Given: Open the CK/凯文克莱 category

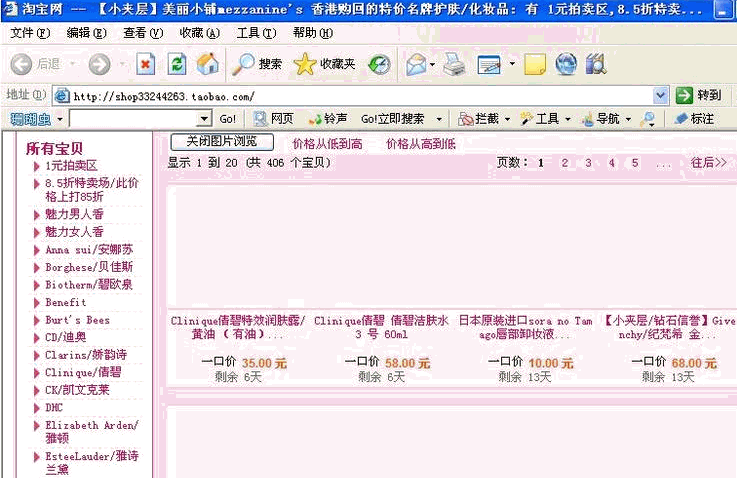Looking at the screenshot, I should tap(77, 390).
